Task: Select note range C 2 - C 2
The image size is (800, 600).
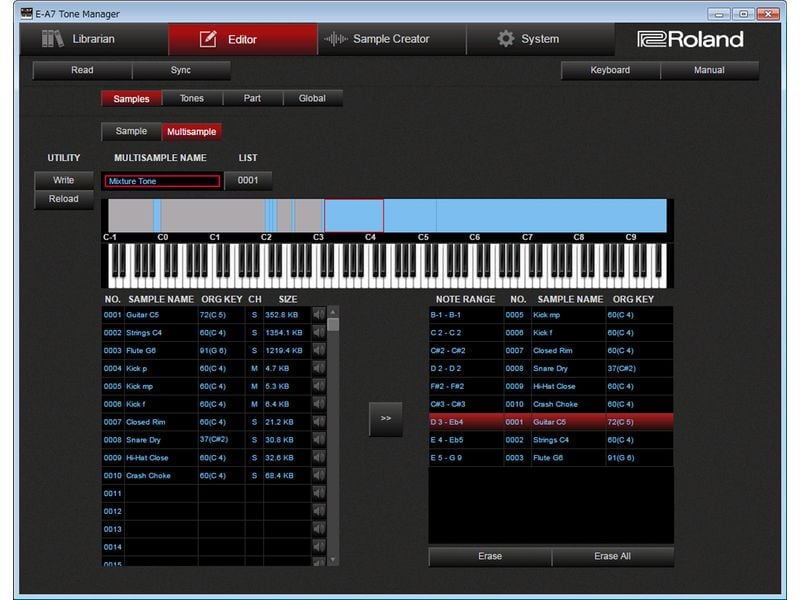Action: point(551,333)
